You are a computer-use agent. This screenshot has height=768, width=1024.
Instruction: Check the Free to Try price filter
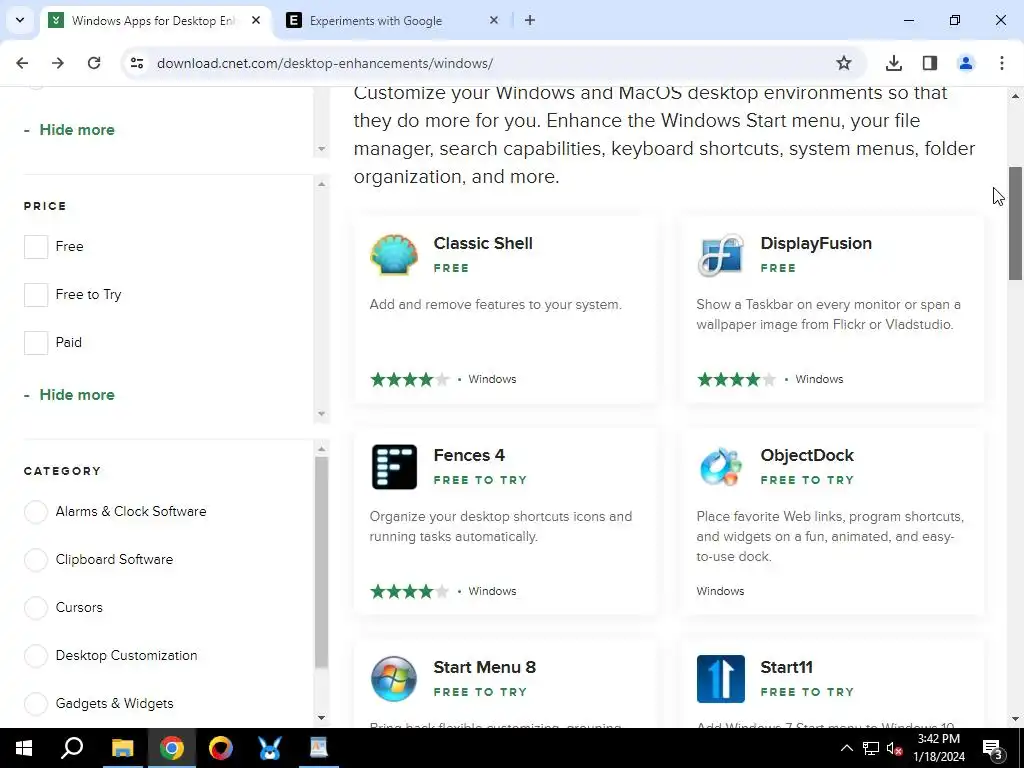point(36,295)
